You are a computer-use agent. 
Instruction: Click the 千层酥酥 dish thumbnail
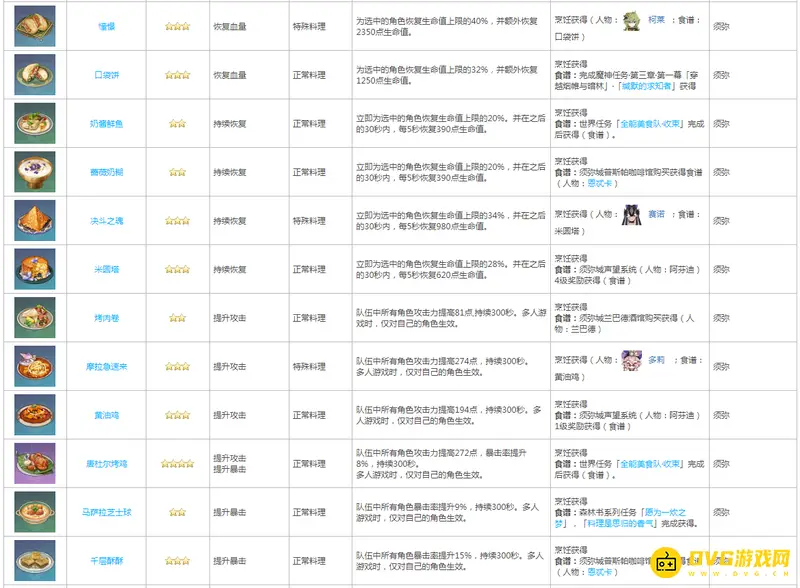(35, 560)
